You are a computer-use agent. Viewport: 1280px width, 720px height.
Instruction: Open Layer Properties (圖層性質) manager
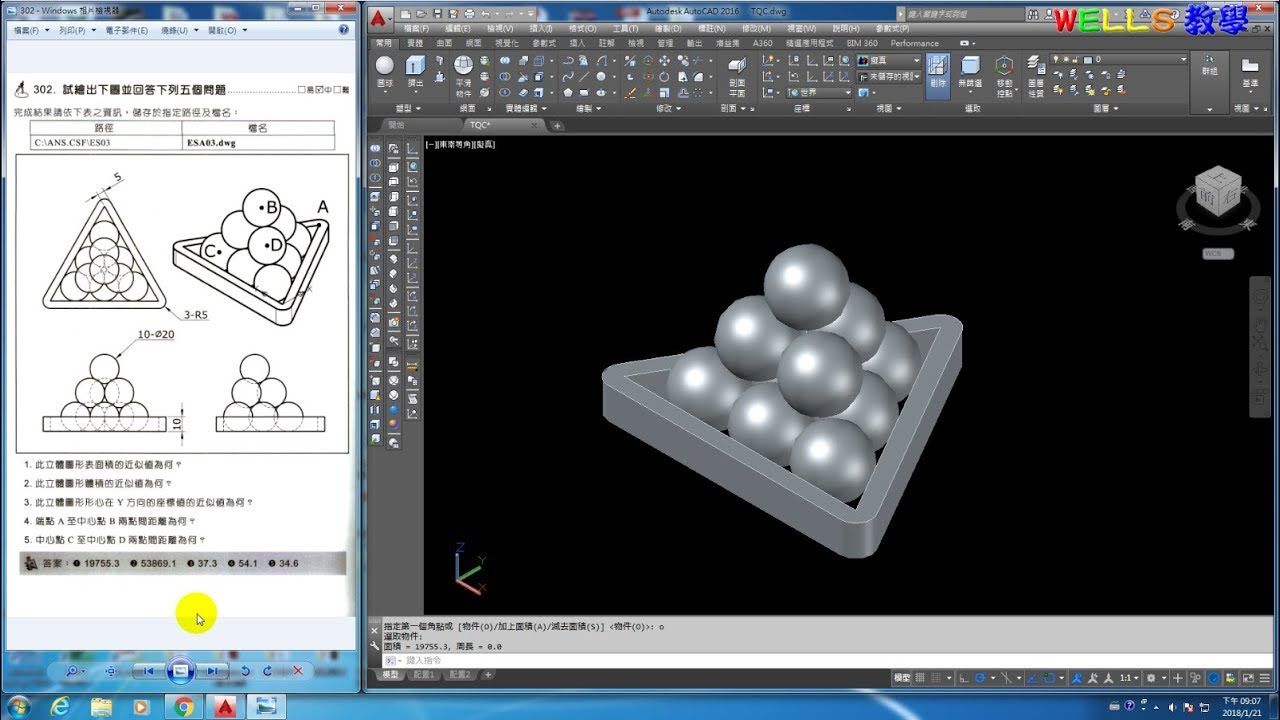click(1036, 76)
